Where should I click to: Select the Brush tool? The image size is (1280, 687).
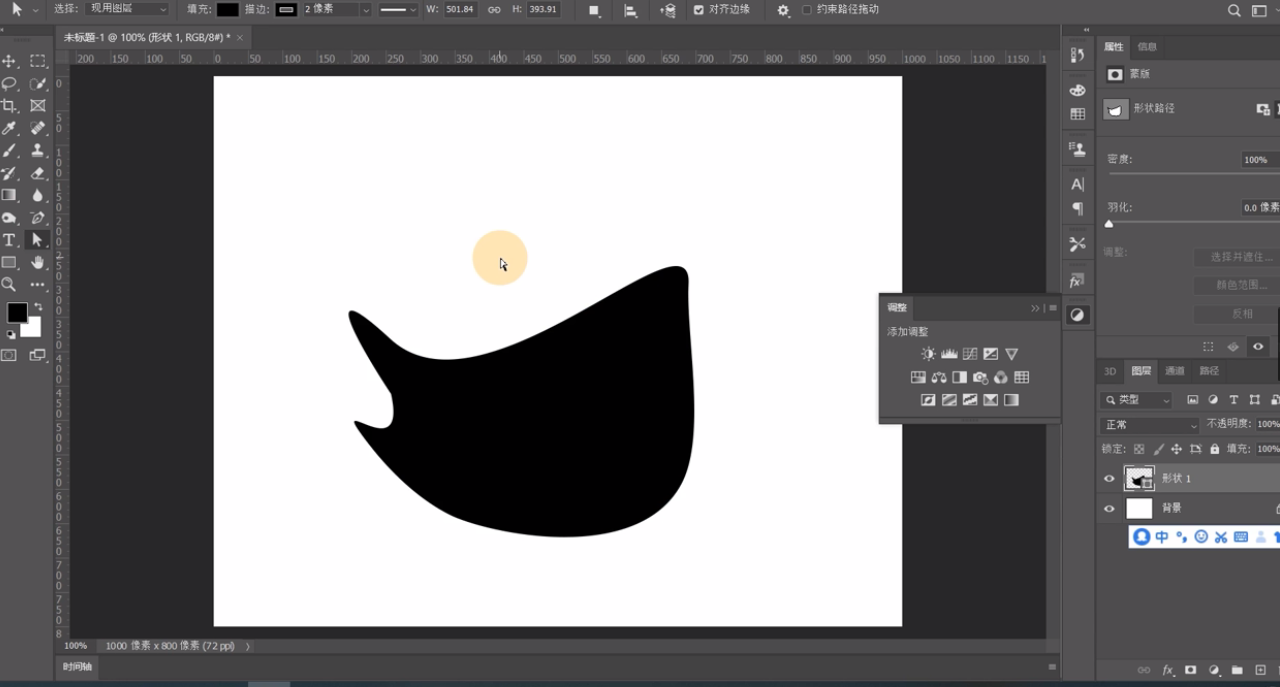pyautogui.click(x=10, y=151)
